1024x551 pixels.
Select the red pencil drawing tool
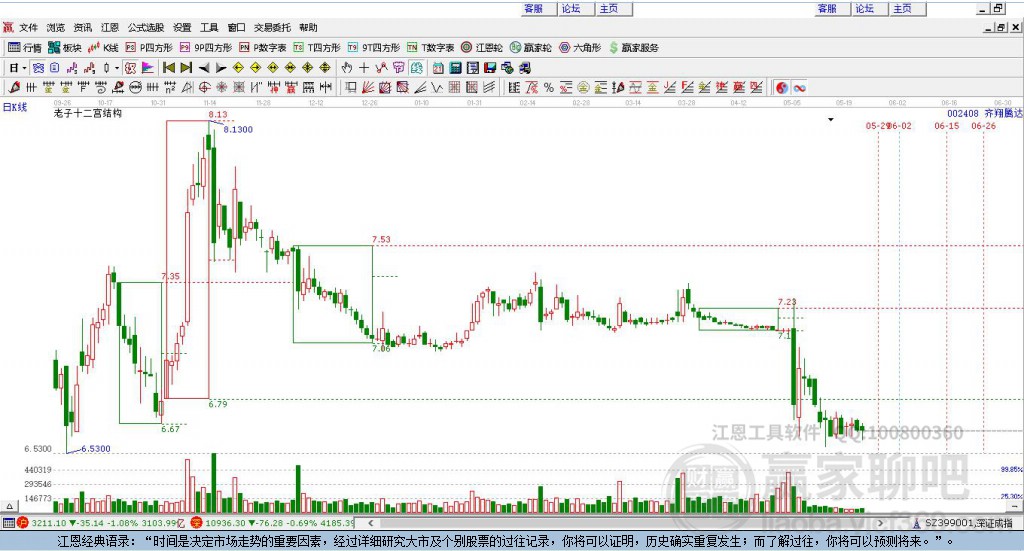(14, 87)
